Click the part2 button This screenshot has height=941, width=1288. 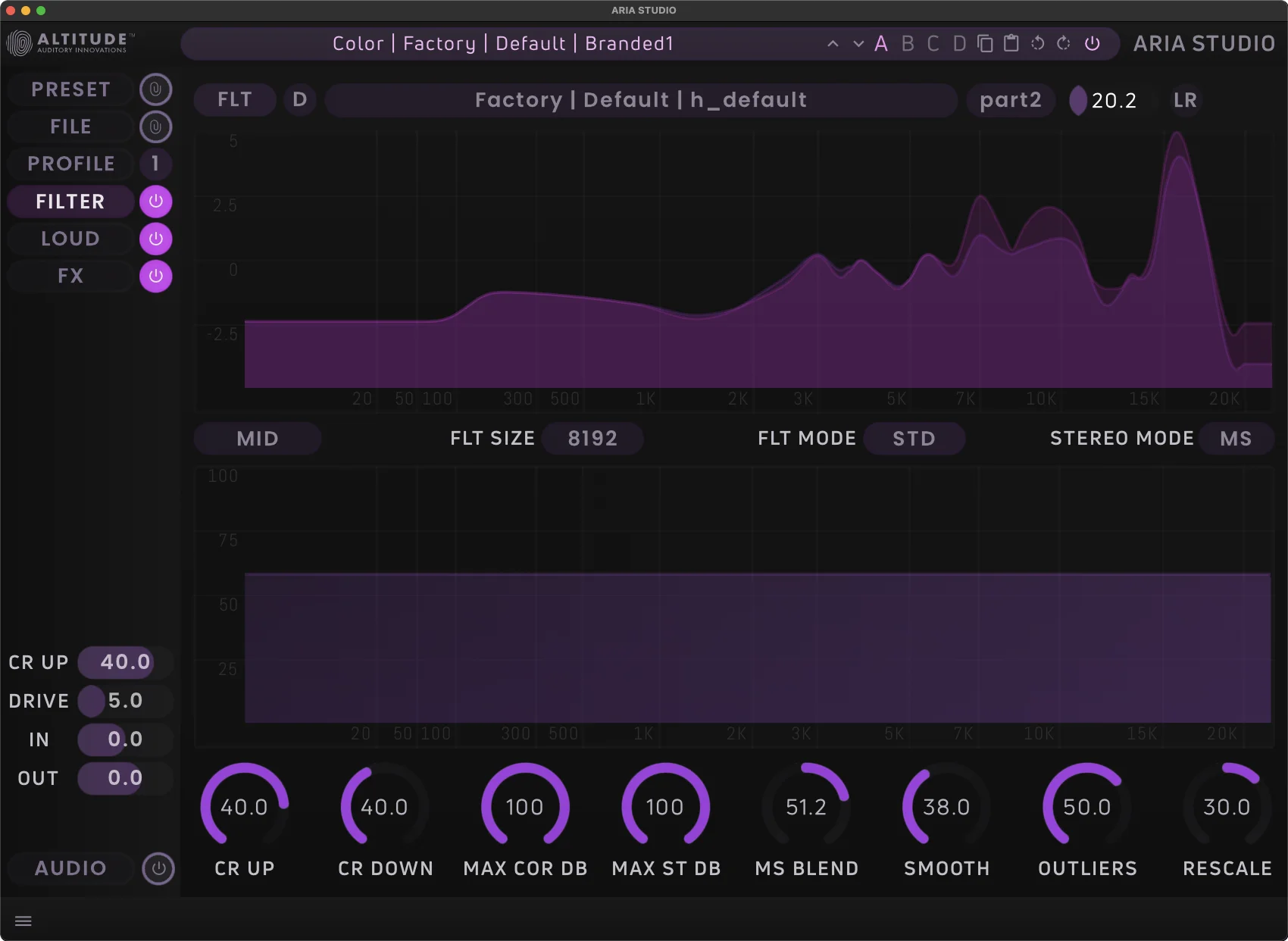click(1010, 100)
